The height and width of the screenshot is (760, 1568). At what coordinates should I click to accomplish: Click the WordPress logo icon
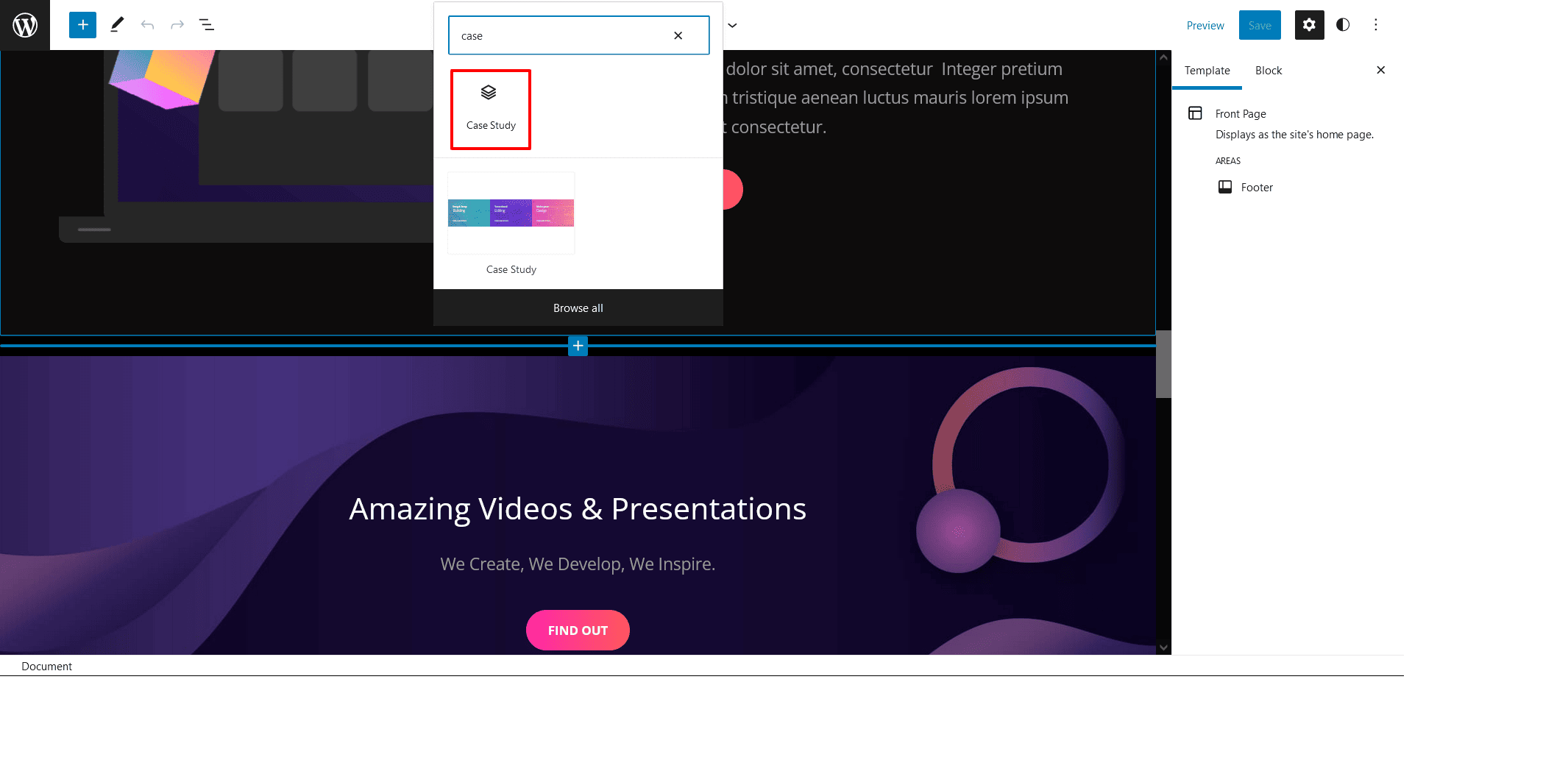(25, 25)
